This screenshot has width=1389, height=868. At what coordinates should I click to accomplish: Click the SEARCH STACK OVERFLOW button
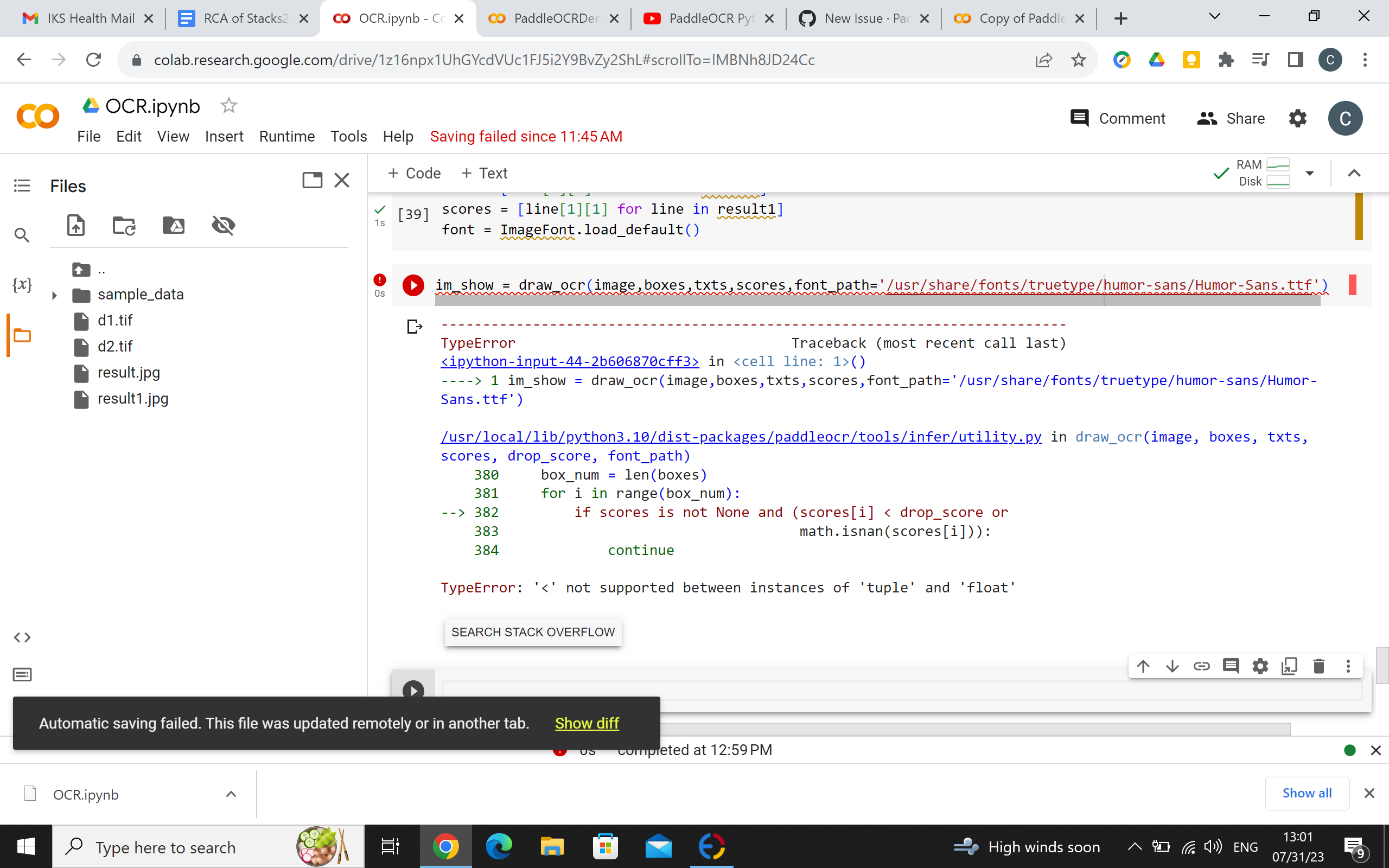(532, 632)
